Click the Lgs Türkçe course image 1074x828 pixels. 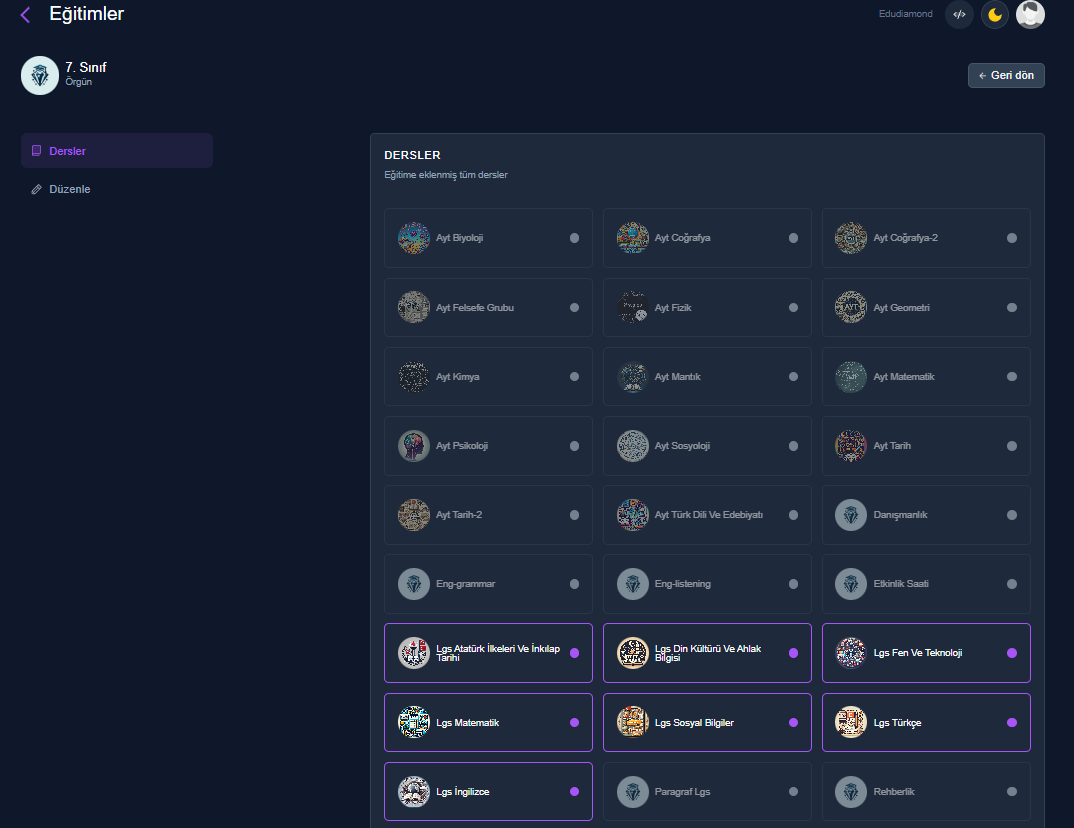tap(851, 722)
